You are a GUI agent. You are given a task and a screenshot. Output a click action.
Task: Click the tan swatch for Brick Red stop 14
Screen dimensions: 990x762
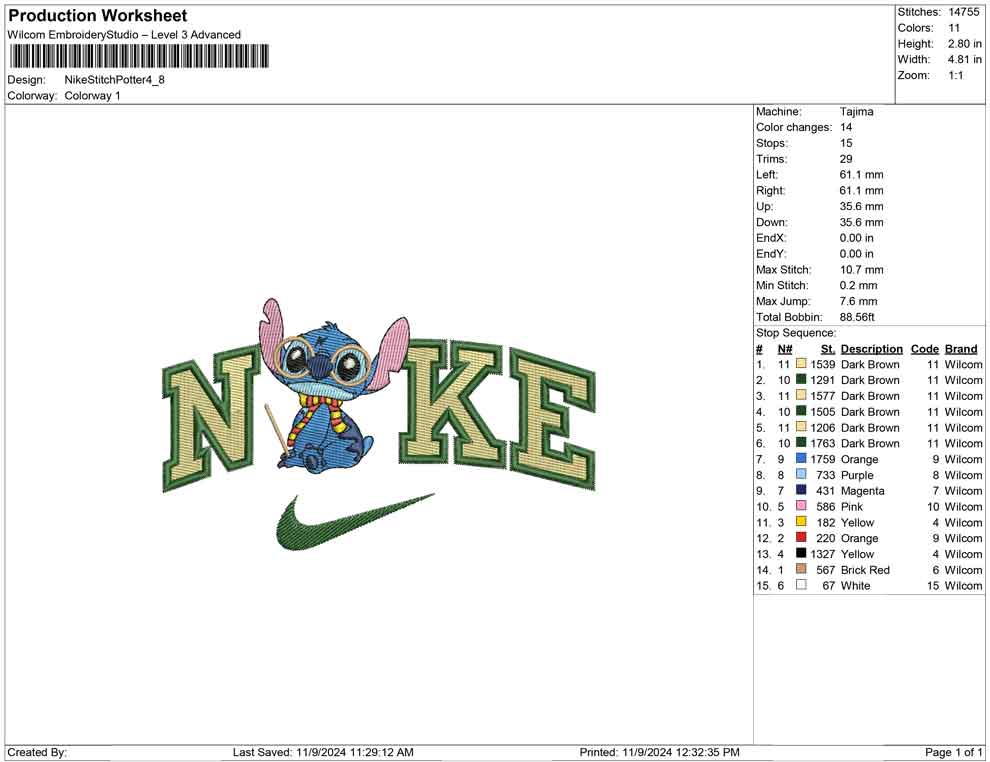pos(801,569)
